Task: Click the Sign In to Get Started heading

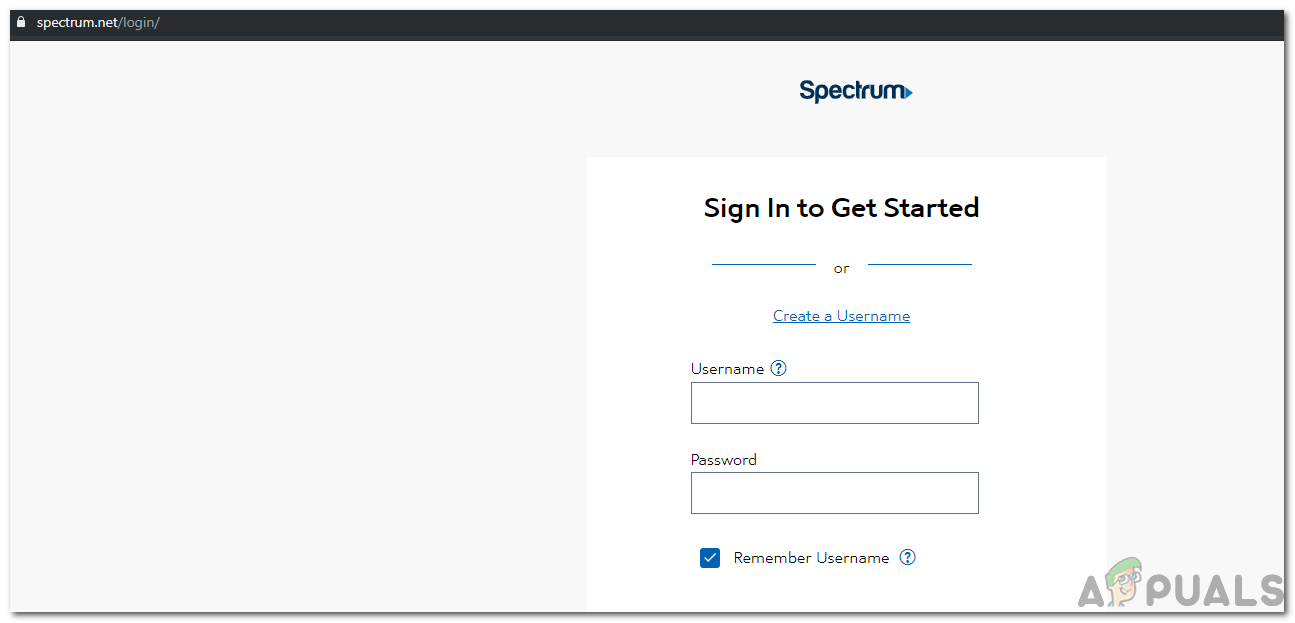Action: tap(841, 208)
